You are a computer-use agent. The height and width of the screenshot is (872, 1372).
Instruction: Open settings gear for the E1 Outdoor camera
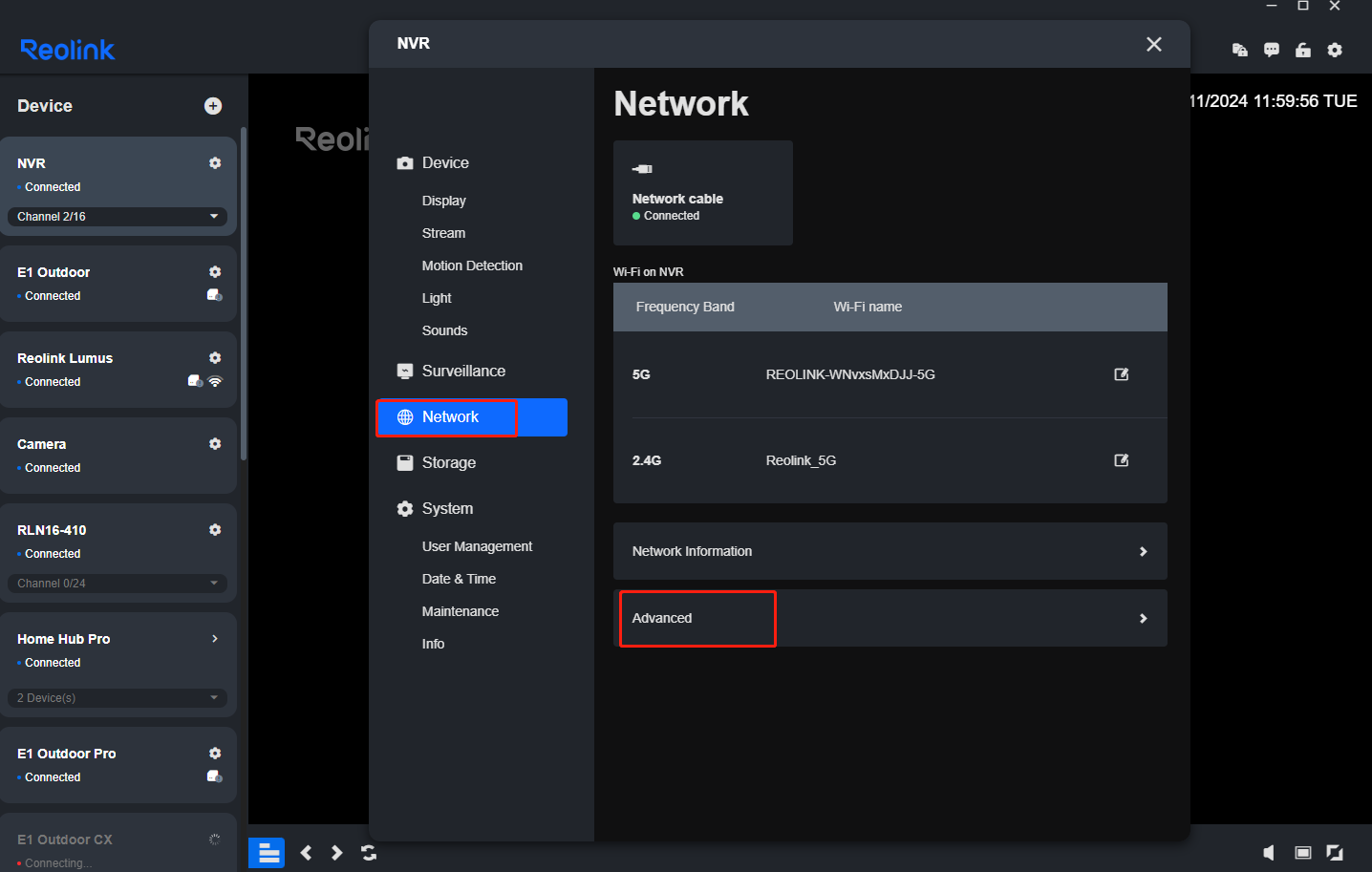(215, 271)
